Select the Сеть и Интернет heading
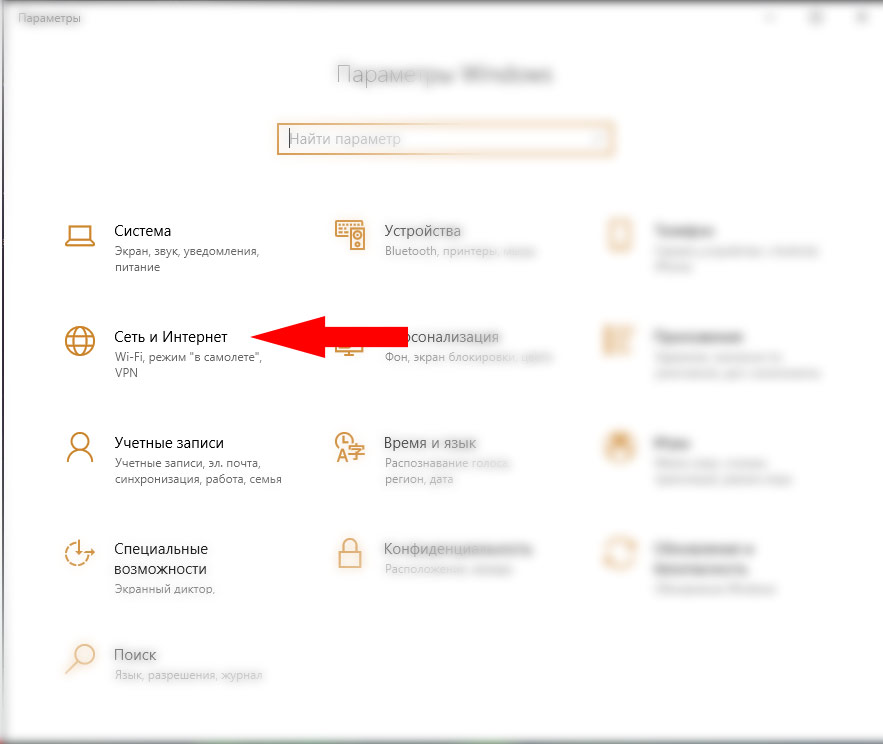This screenshot has width=883, height=744. 171,337
